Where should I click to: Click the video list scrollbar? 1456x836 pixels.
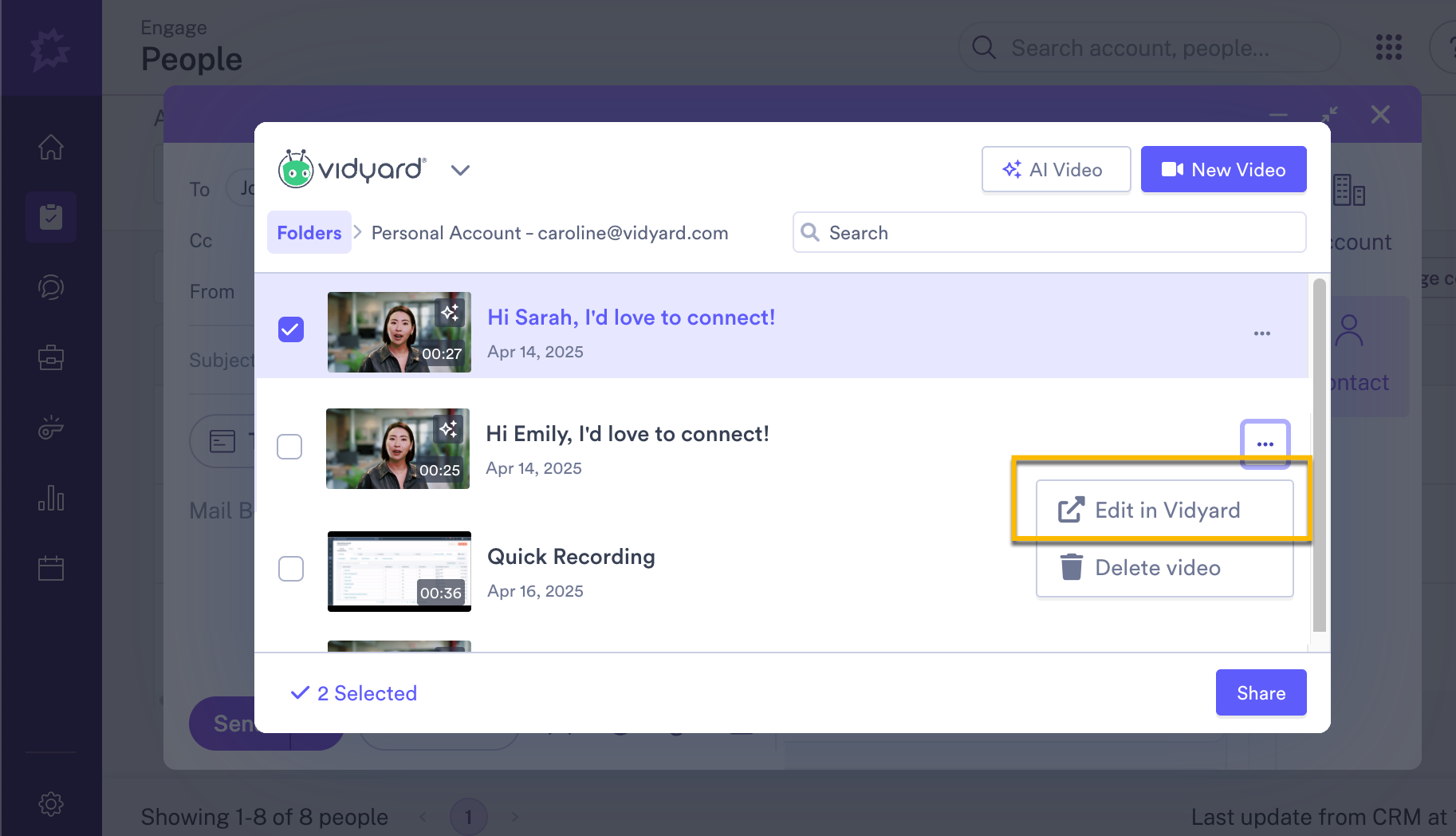tap(1319, 455)
